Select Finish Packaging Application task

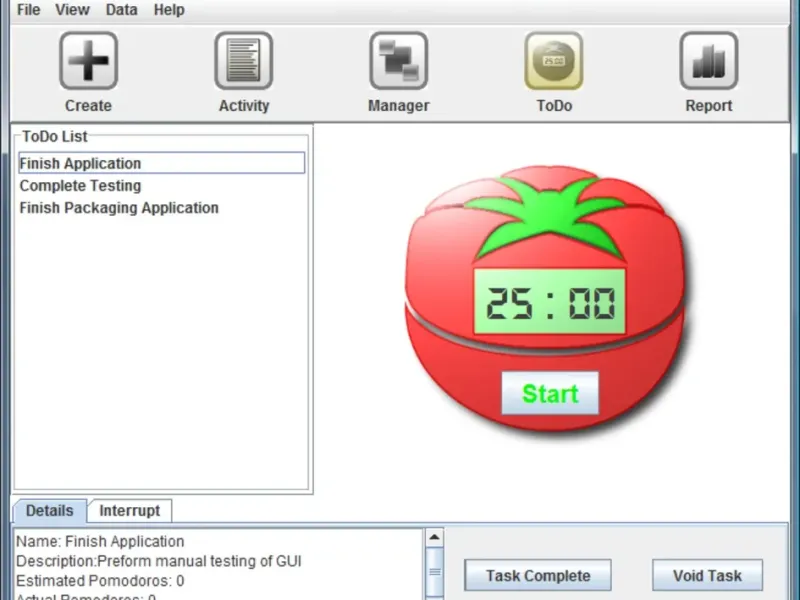click(x=162, y=208)
